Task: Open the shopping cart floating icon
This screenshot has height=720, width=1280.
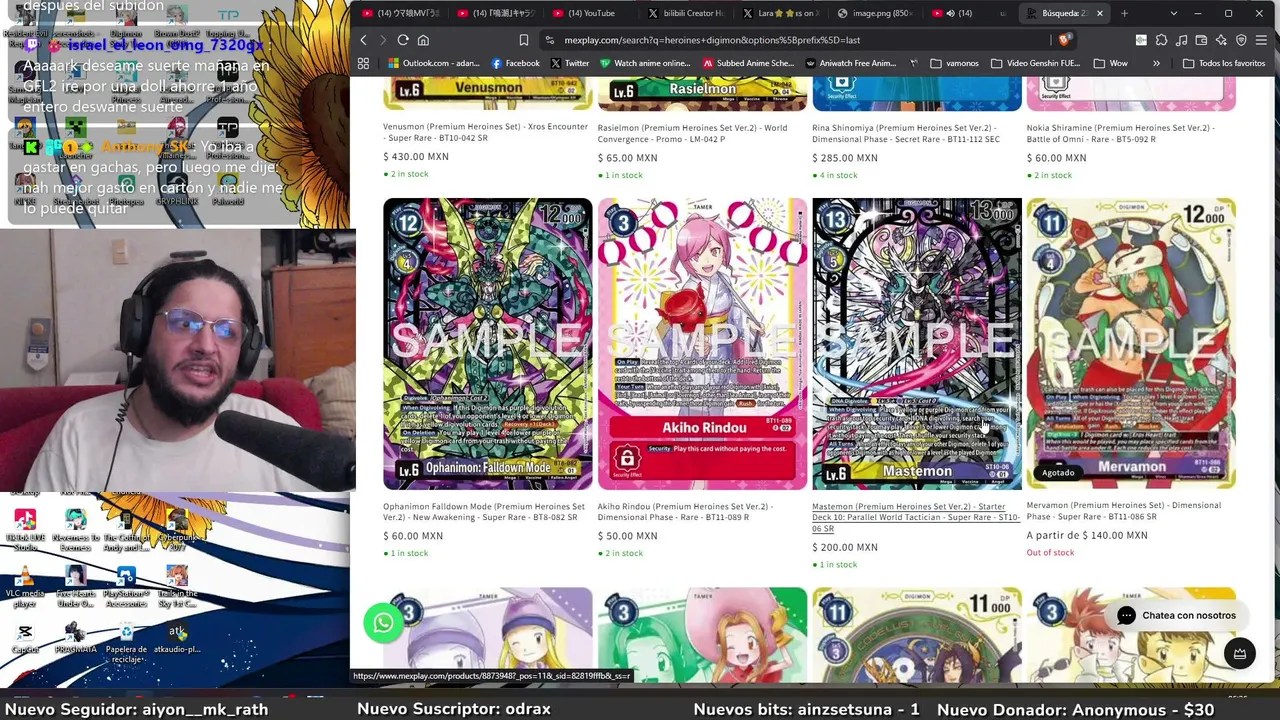Action: 1240,653
